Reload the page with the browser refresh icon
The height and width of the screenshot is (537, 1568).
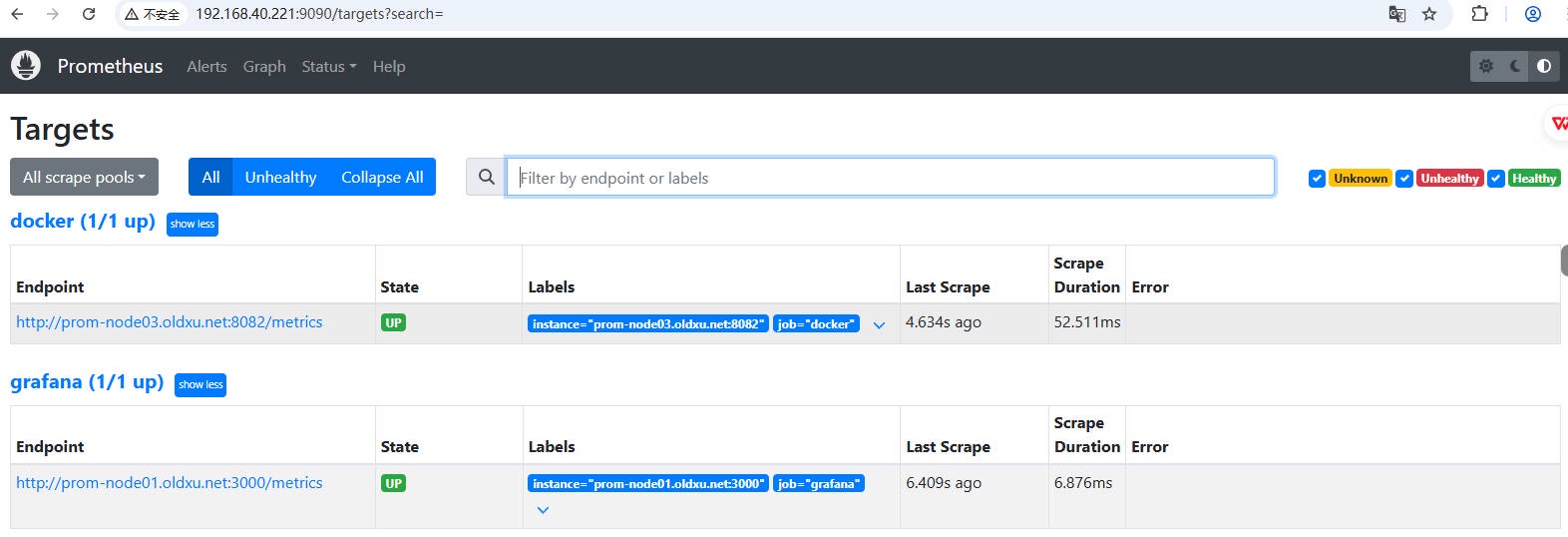click(x=89, y=14)
